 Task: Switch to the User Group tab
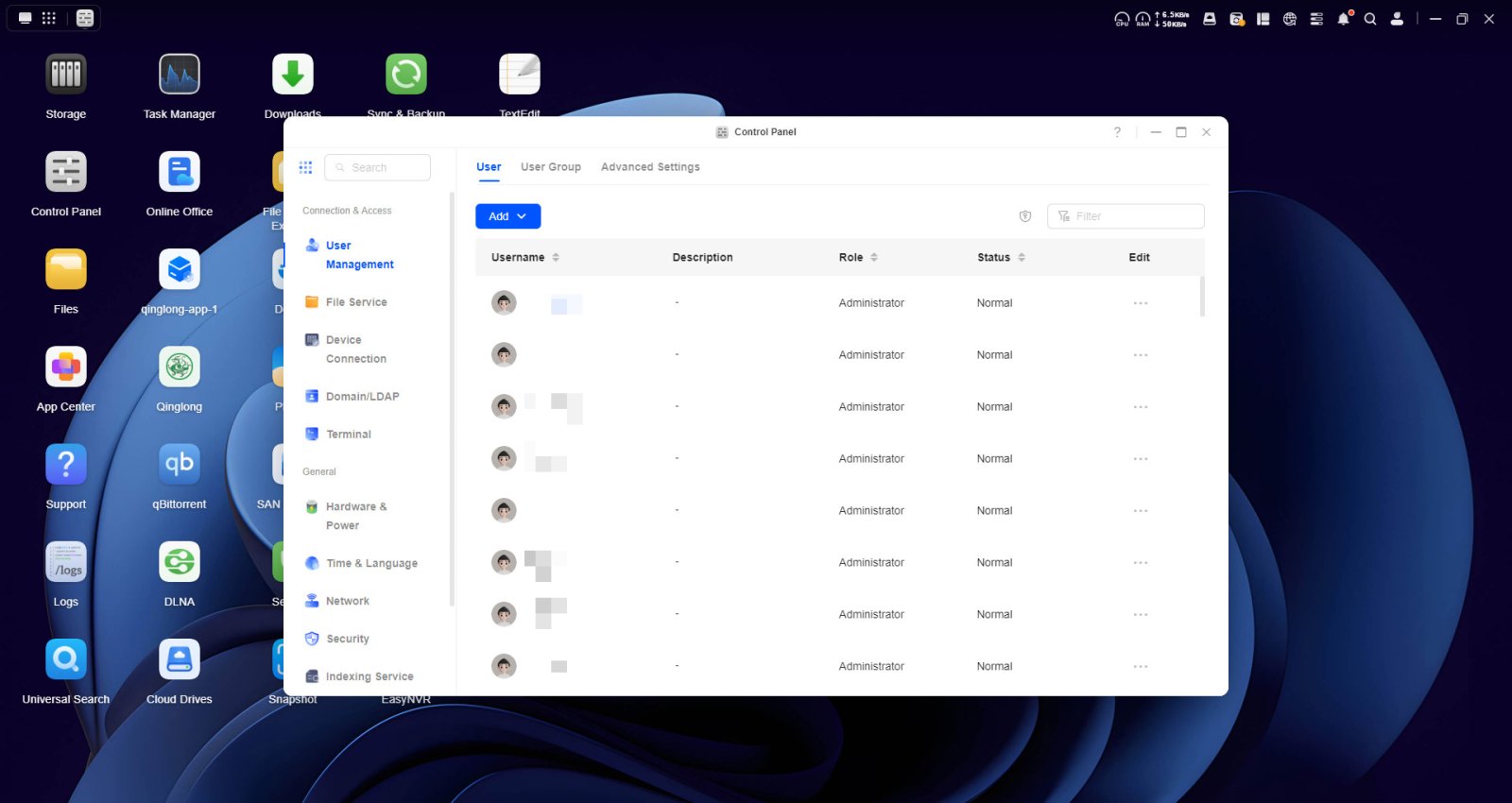(550, 167)
